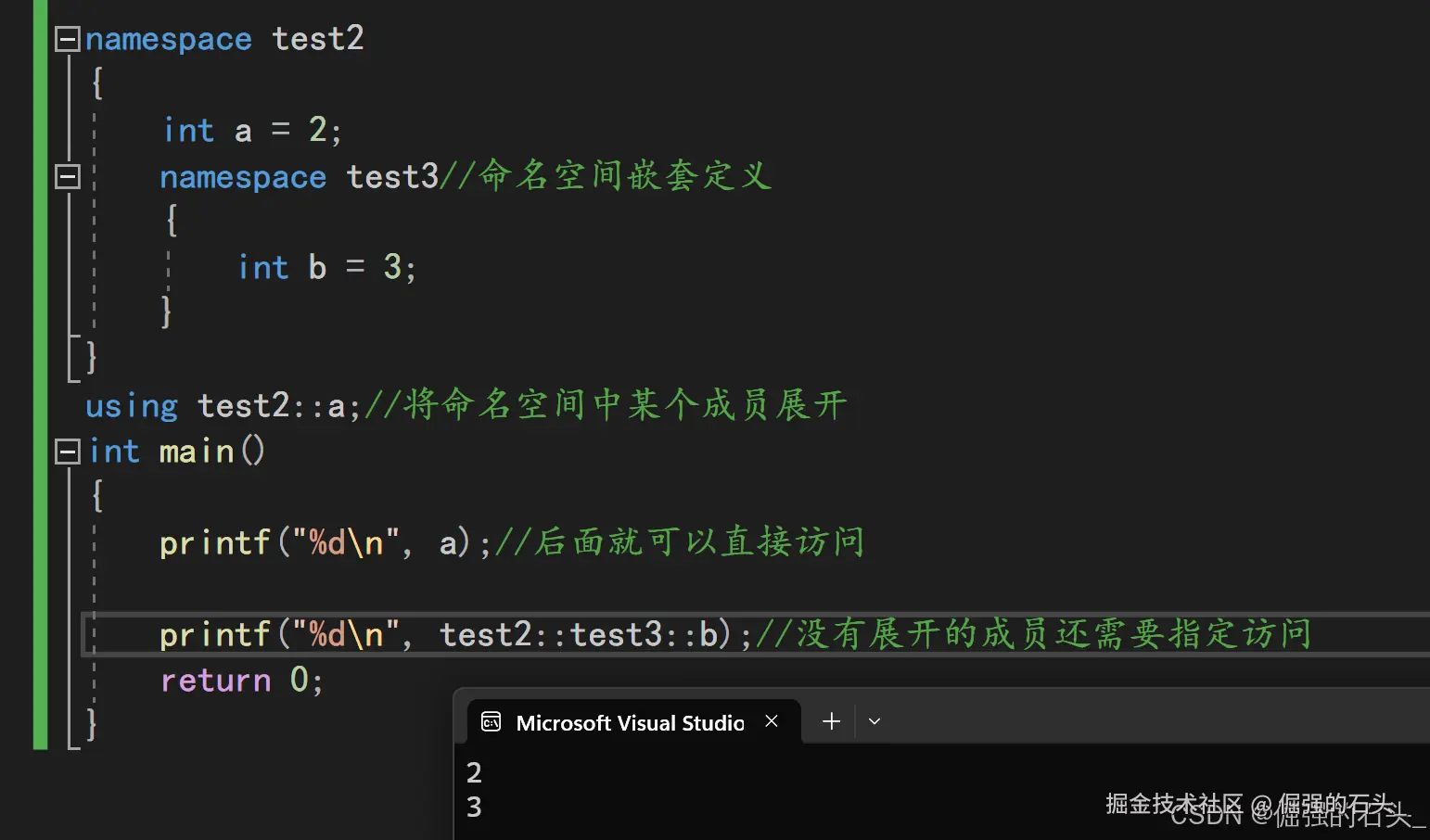This screenshot has height=840, width=1430.
Task: Select the Microsoft Visual Studio console tab
Action: [629, 723]
